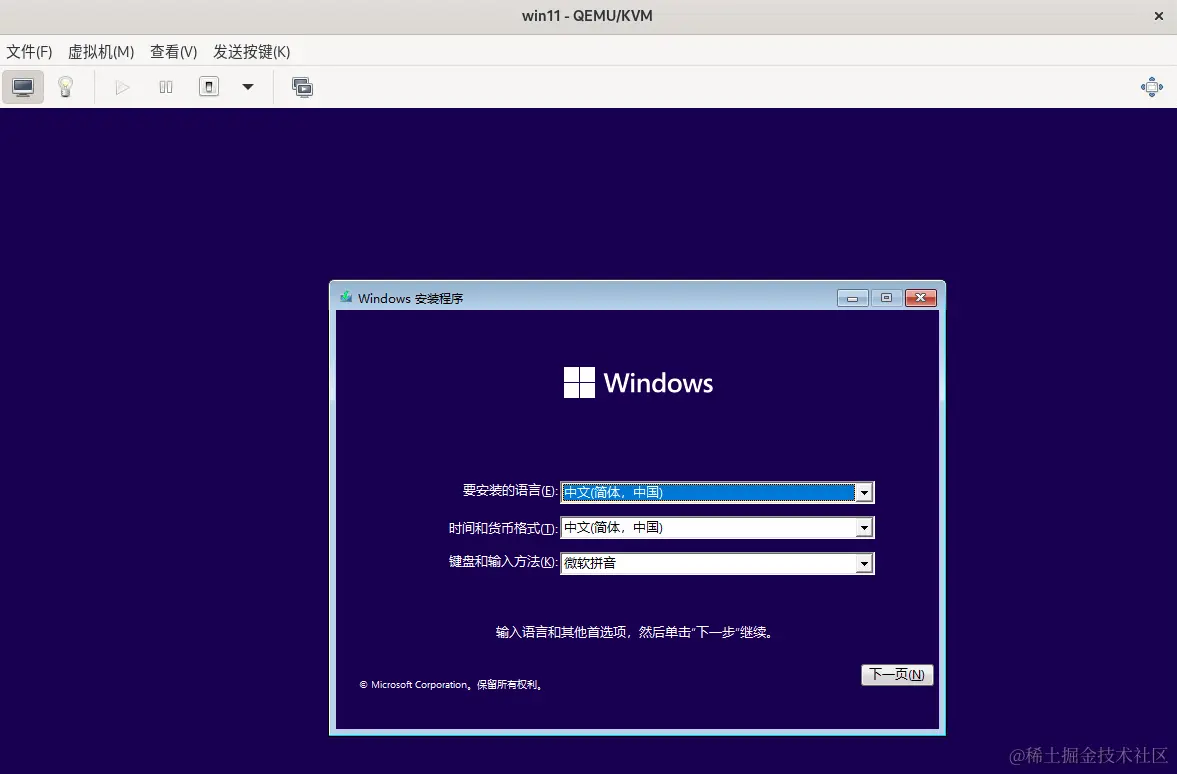This screenshot has height=774, width=1177.
Task: Open virtual hardware details lightbulb icon
Action: tap(65, 87)
